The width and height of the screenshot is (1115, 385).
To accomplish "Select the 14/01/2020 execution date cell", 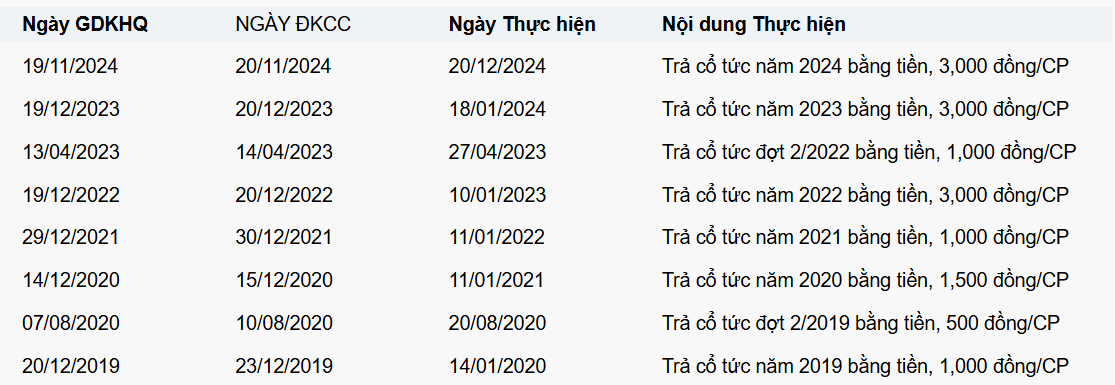I will [x=497, y=366].
